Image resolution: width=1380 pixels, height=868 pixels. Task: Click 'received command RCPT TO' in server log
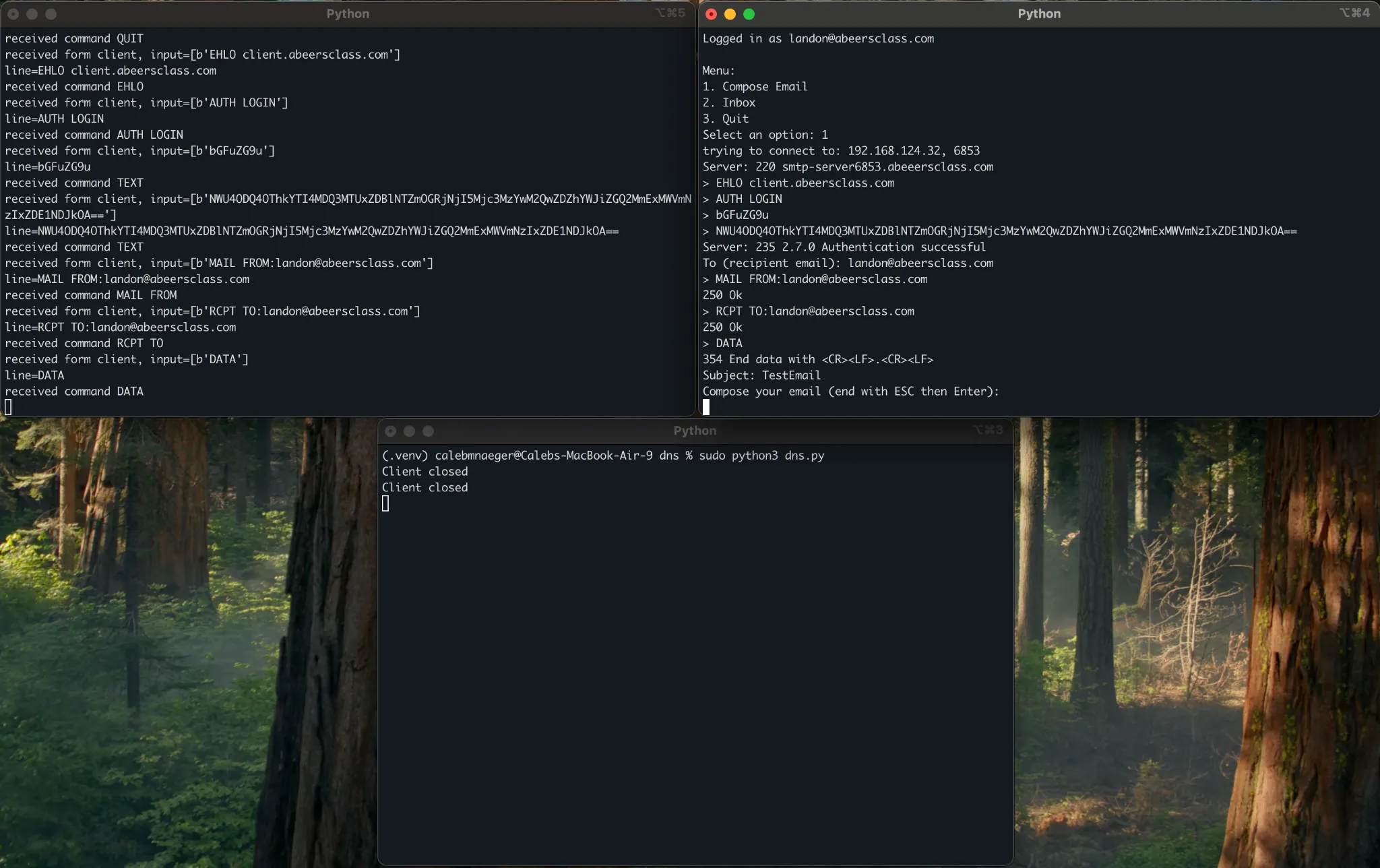pyautogui.click(x=84, y=344)
